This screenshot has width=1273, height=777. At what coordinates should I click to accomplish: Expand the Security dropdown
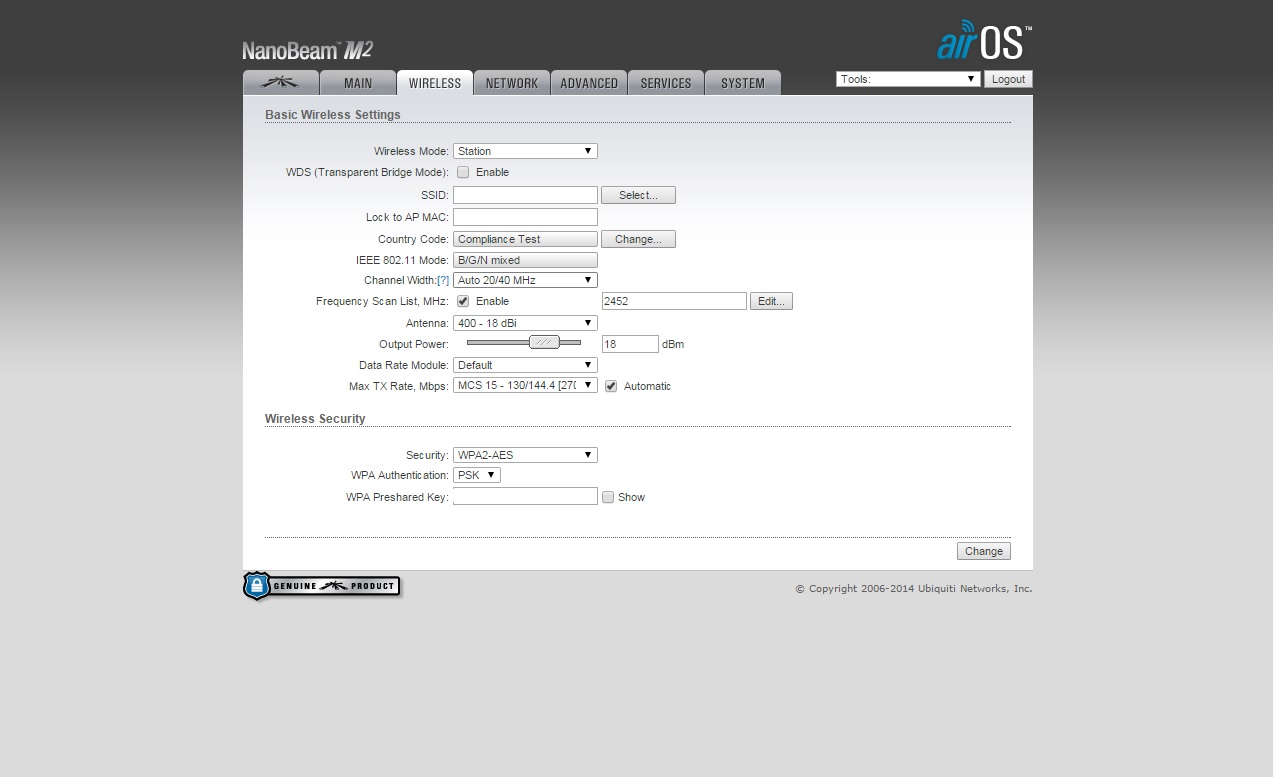525,455
